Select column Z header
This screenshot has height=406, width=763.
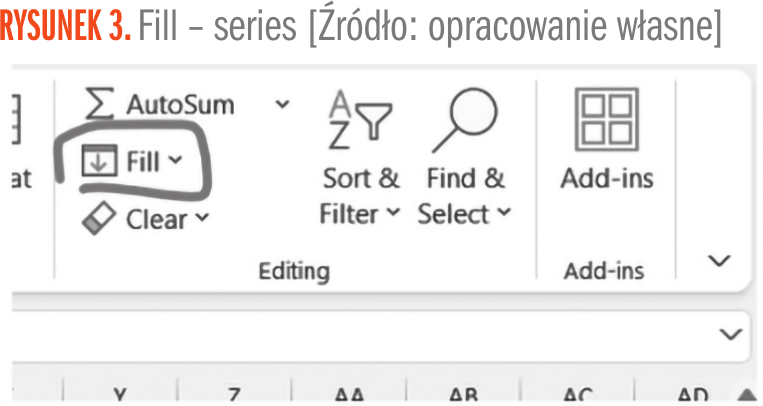coord(233,395)
